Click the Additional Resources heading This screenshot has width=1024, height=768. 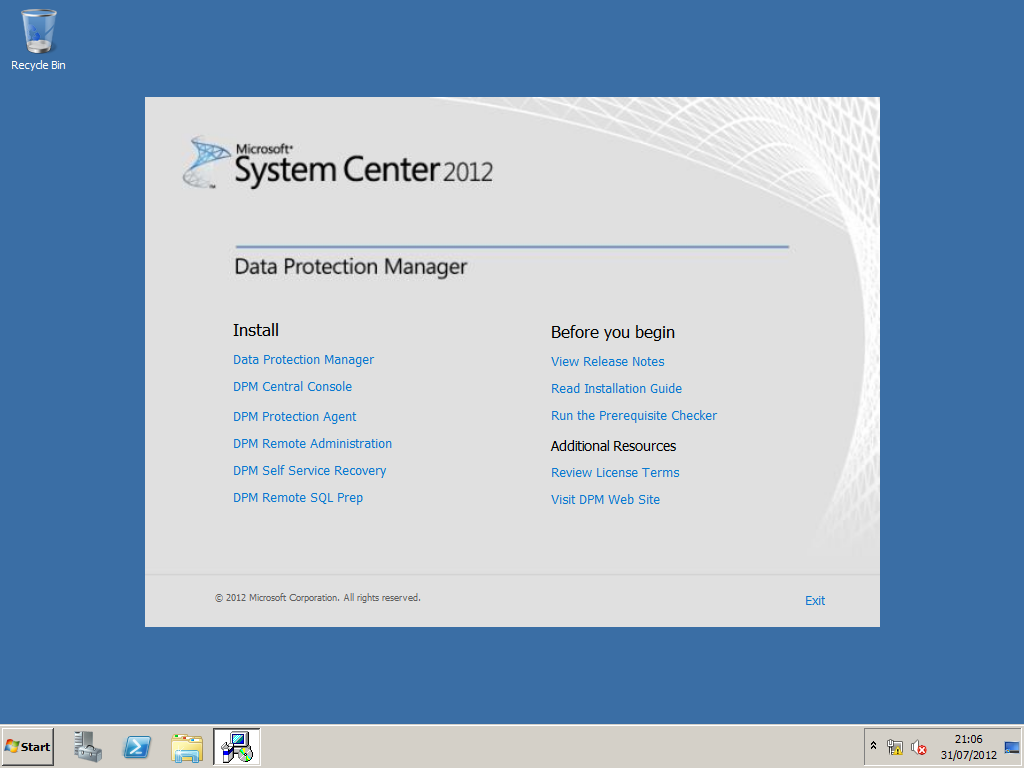point(613,446)
